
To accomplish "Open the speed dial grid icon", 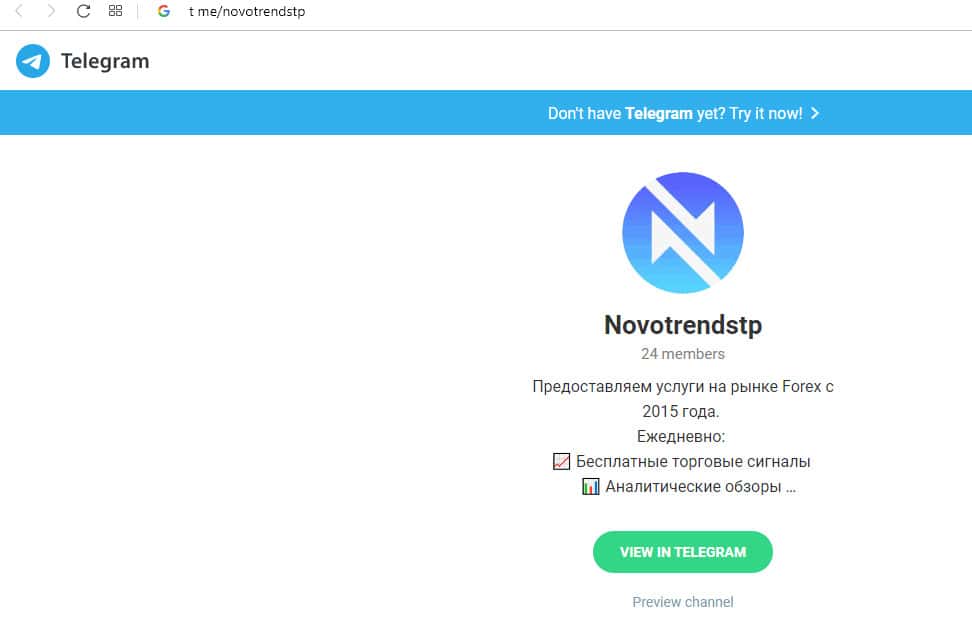I will 115,11.
